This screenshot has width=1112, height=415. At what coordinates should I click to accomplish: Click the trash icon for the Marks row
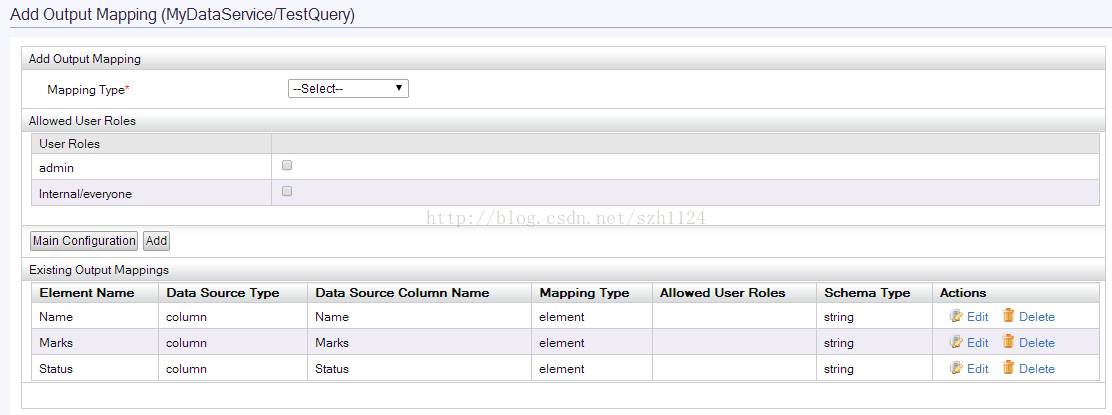[x=1008, y=342]
